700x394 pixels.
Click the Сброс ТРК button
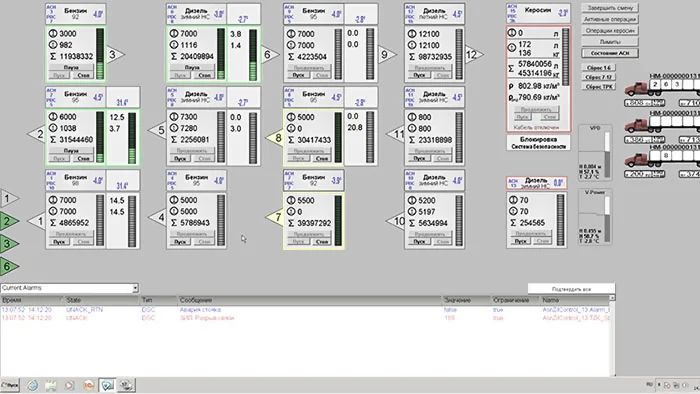599,87
